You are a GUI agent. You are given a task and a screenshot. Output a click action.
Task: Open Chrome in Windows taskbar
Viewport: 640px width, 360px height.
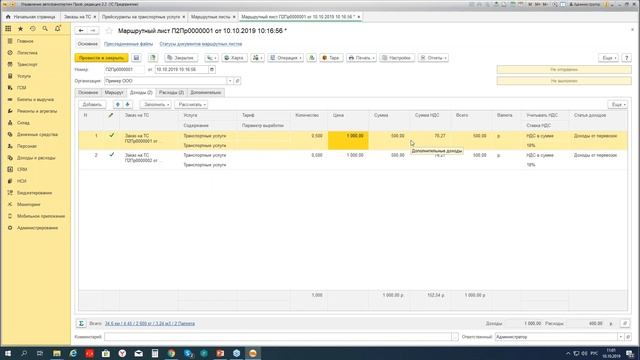point(171,353)
